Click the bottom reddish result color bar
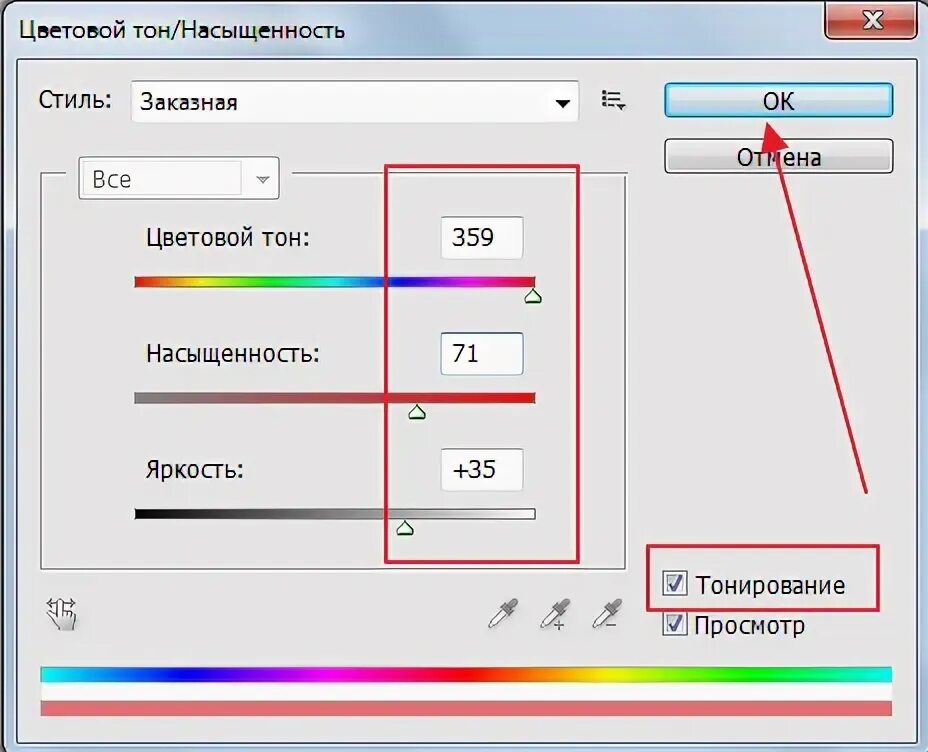This screenshot has height=752, width=928. click(x=466, y=708)
